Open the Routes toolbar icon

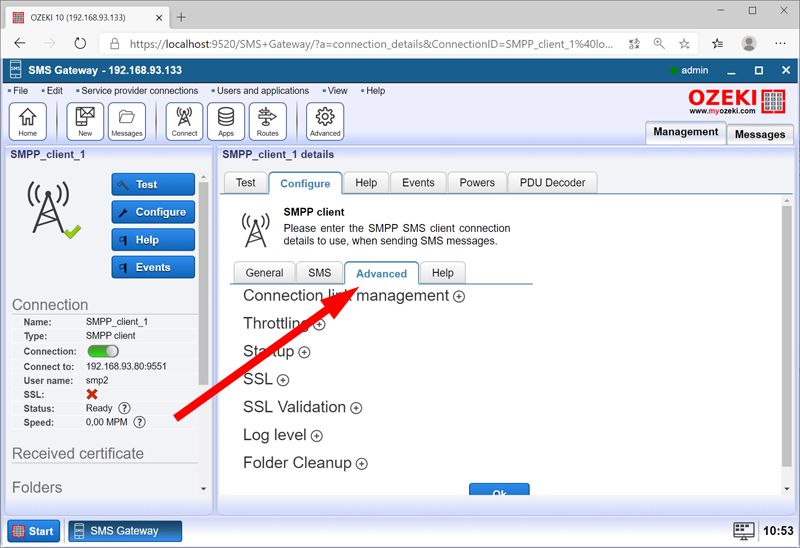pos(267,121)
